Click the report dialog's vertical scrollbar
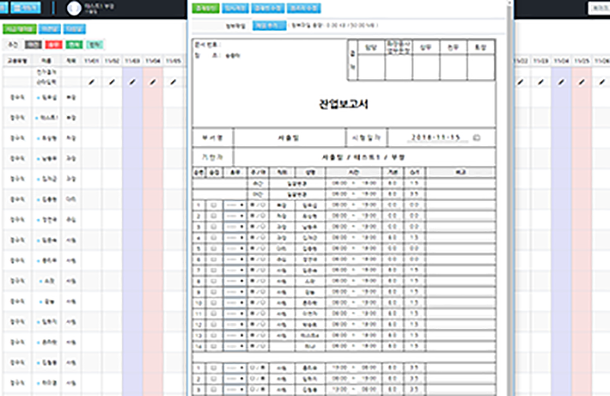The height and width of the screenshot is (396, 610). coord(509,198)
